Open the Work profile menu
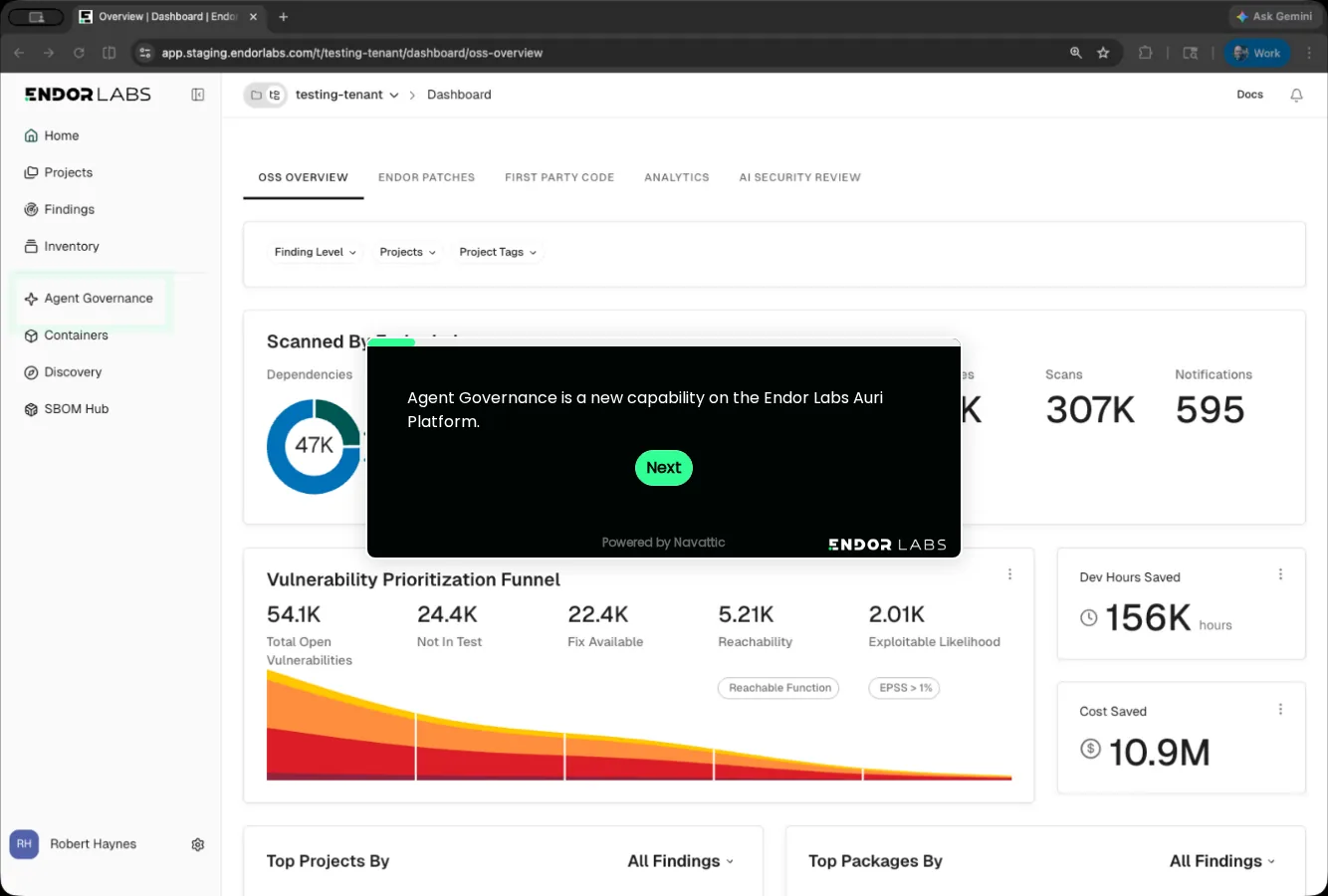This screenshot has width=1328, height=896. [1257, 53]
